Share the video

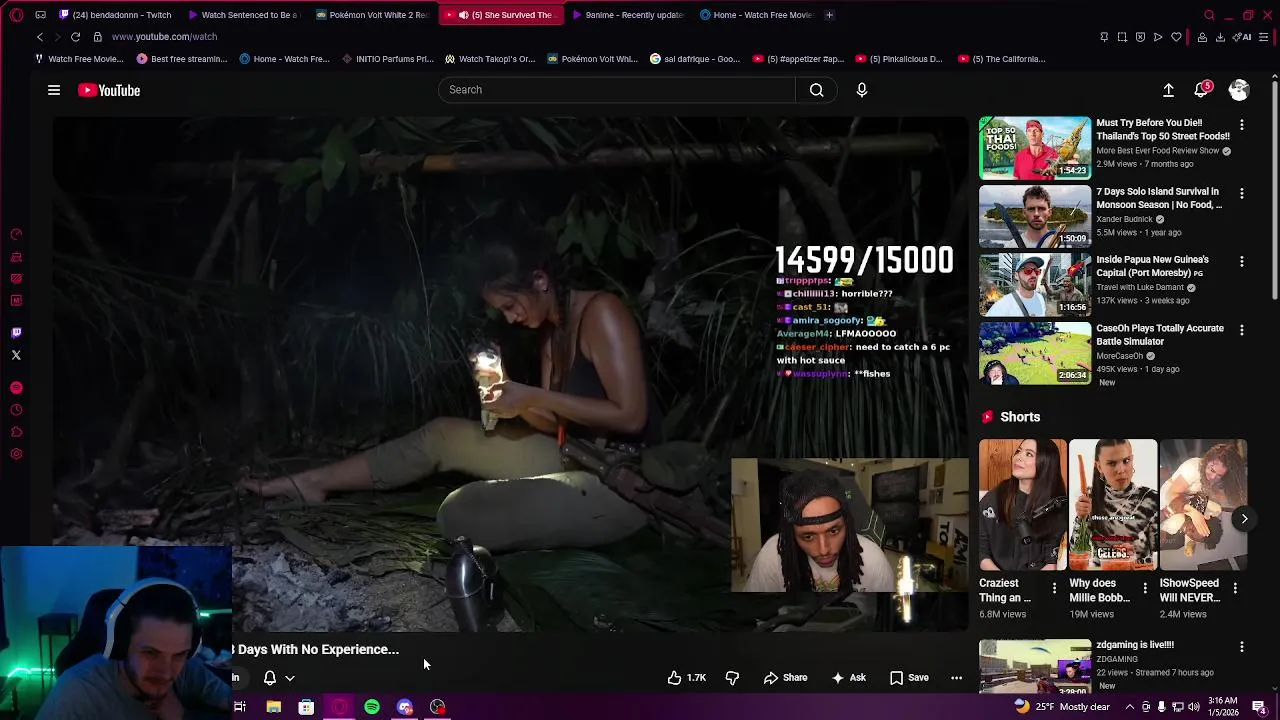(786, 678)
